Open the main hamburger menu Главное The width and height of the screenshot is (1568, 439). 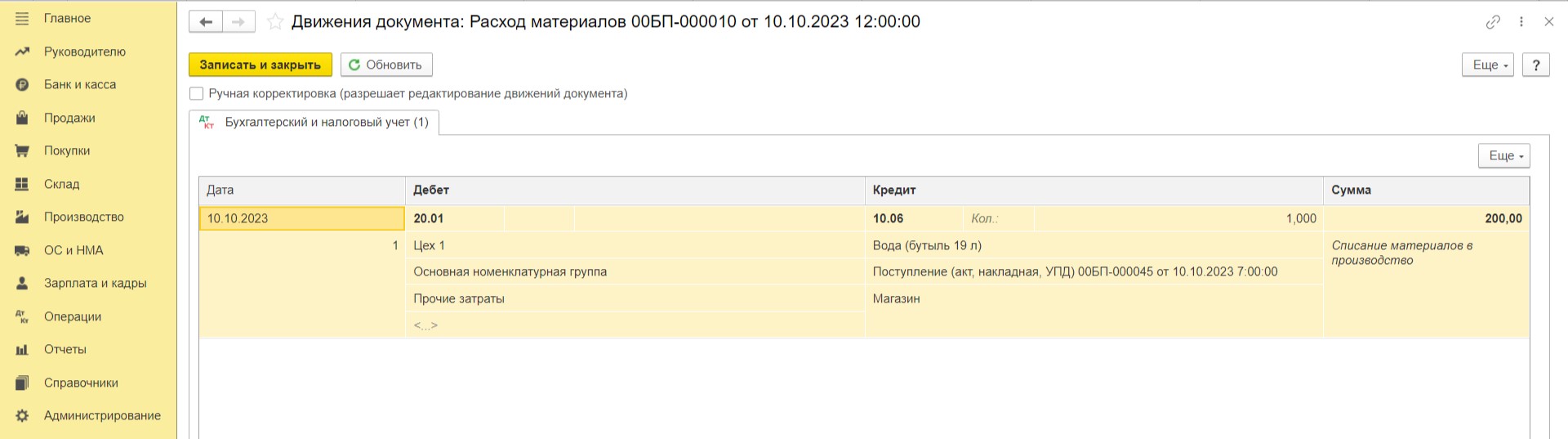[x=67, y=18]
